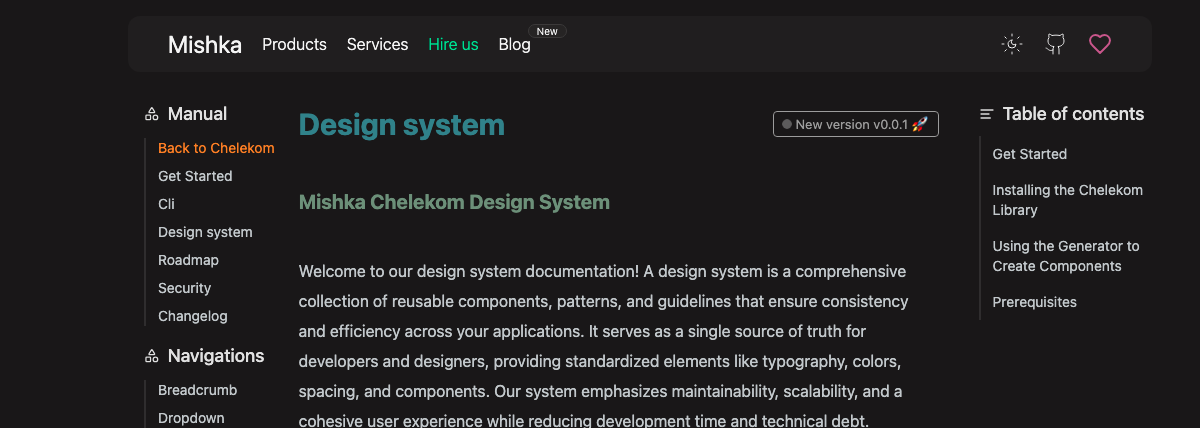This screenshot has width=1200, height=428.
Task: Open the Roadmap page
Action: coord(188,260)
